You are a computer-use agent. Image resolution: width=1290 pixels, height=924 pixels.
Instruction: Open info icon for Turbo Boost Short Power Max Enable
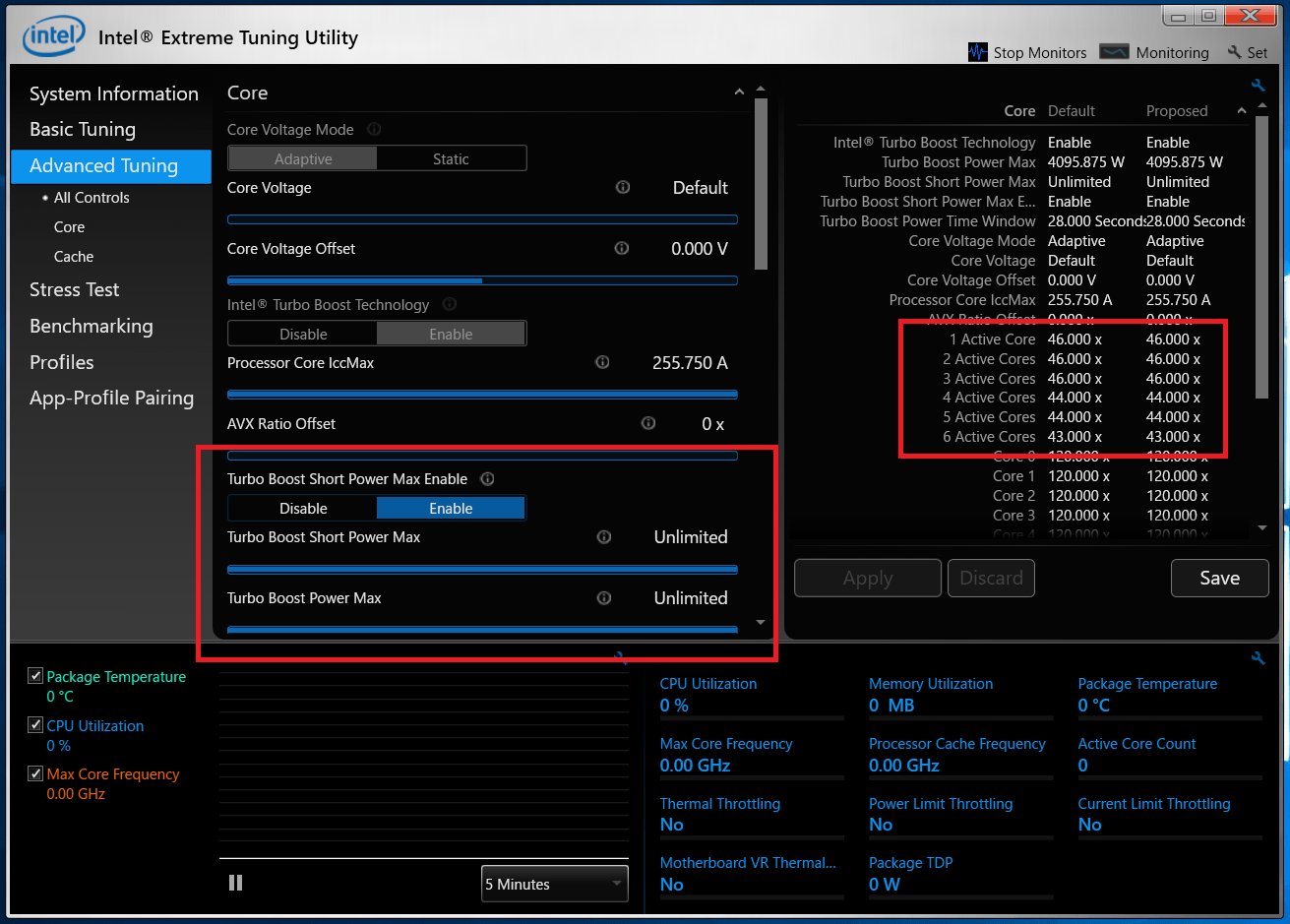coord(487,478)
